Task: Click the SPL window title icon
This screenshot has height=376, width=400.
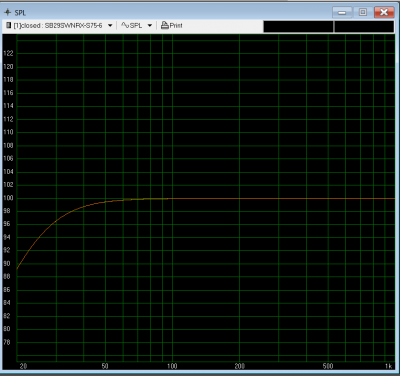Action: (x=8, y=12)
